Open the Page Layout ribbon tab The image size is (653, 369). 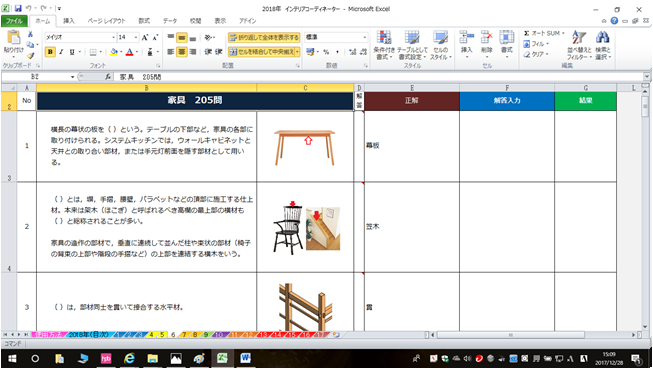tap(106, 21)
